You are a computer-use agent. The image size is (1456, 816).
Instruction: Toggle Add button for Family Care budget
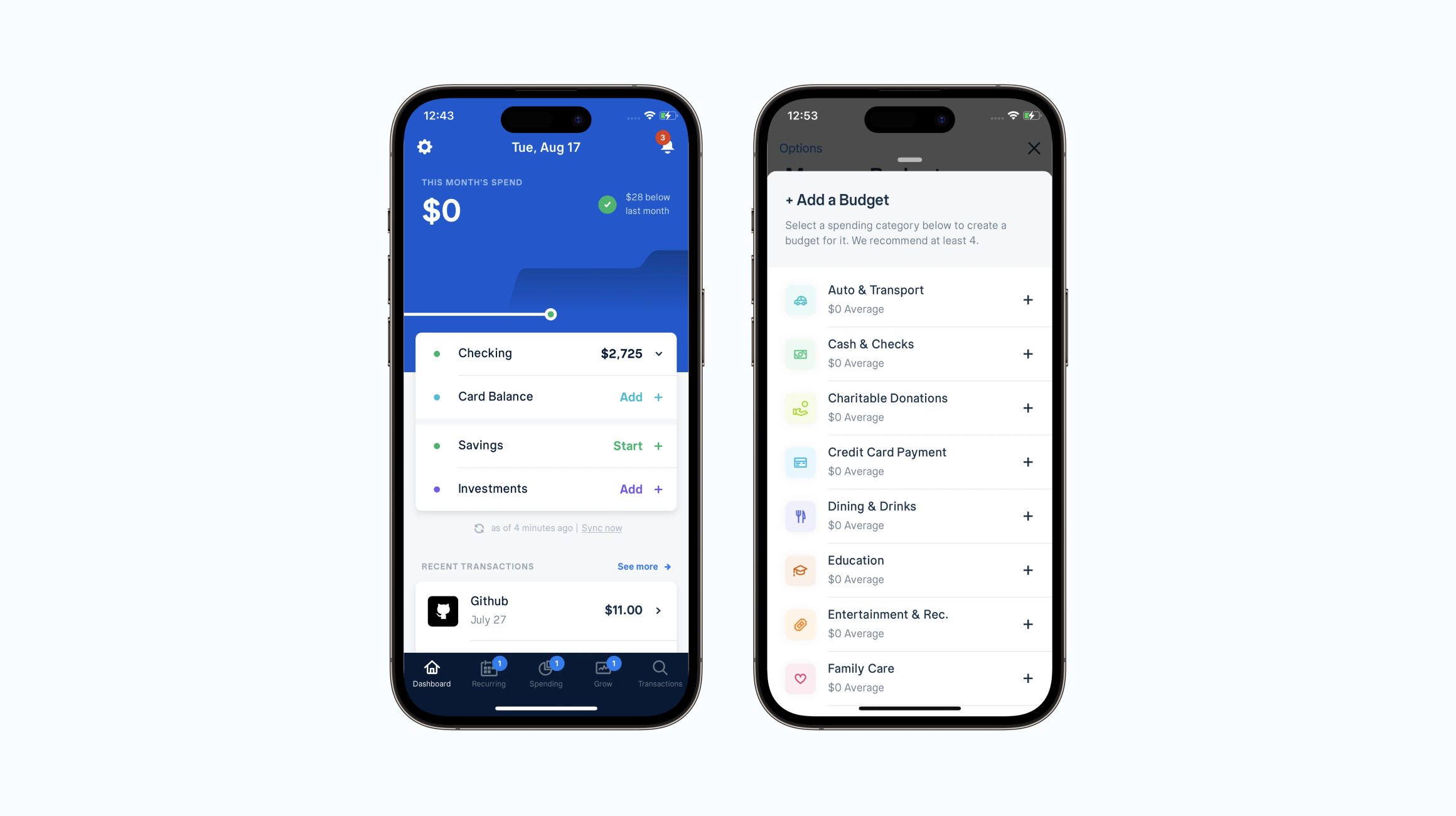pyautogui.click(x=1027, y=678)
